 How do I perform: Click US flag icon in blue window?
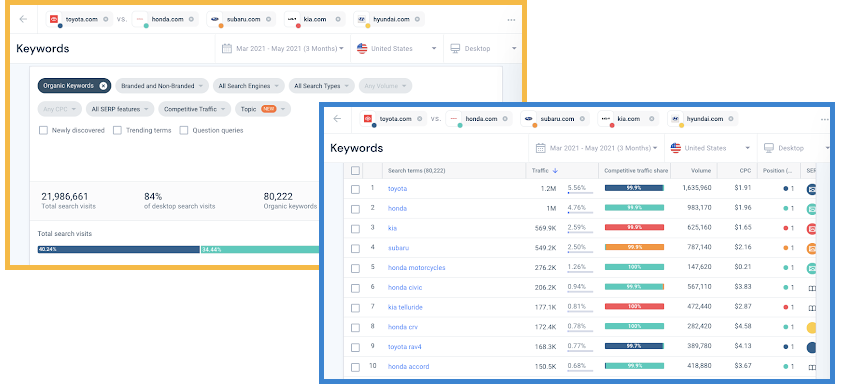pyautogui.click(x=676, y=148)
